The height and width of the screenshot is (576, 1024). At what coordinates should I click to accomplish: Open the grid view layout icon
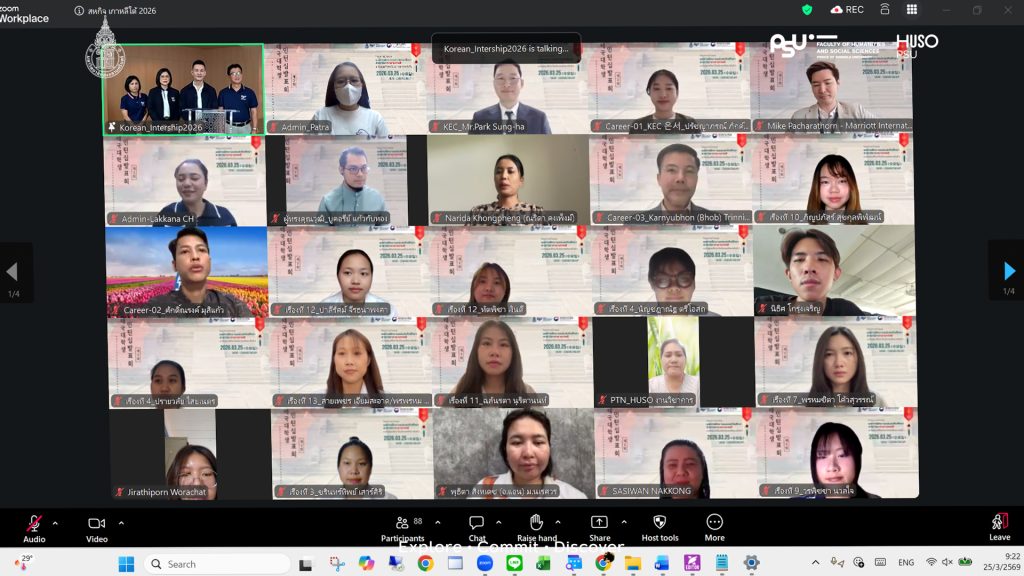[x=912, y=9]
